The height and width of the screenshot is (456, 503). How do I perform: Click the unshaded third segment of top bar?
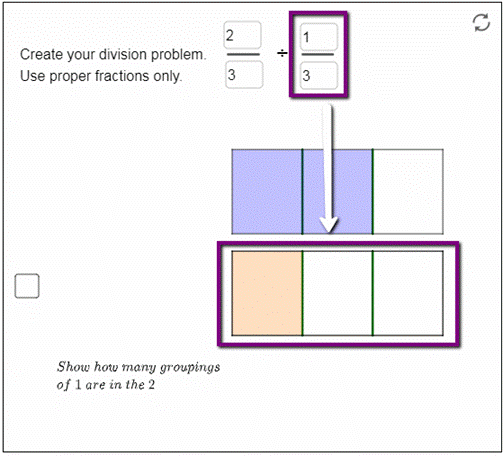408,191
